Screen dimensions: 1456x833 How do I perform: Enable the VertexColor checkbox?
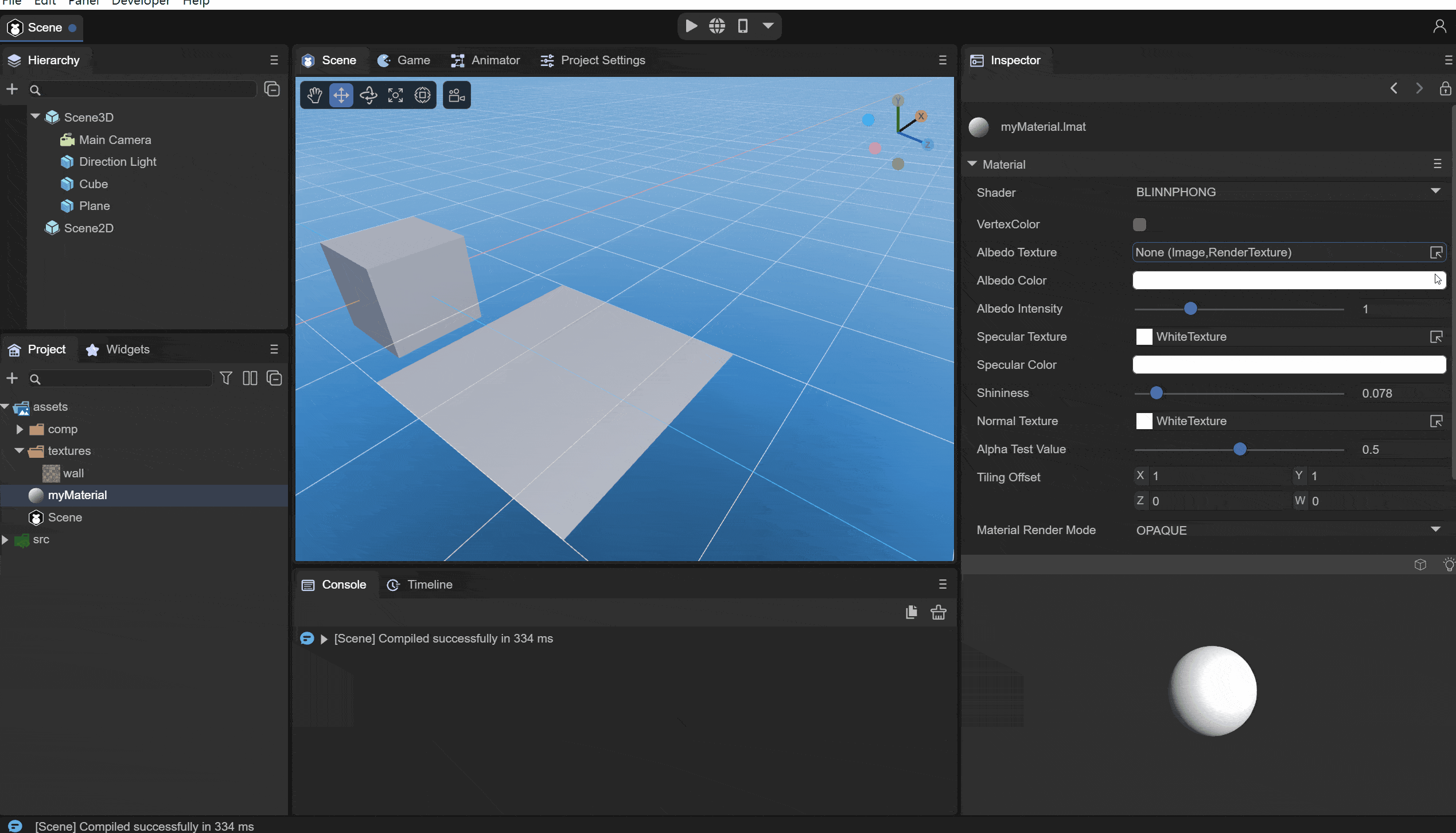(x=1139, y=224)
